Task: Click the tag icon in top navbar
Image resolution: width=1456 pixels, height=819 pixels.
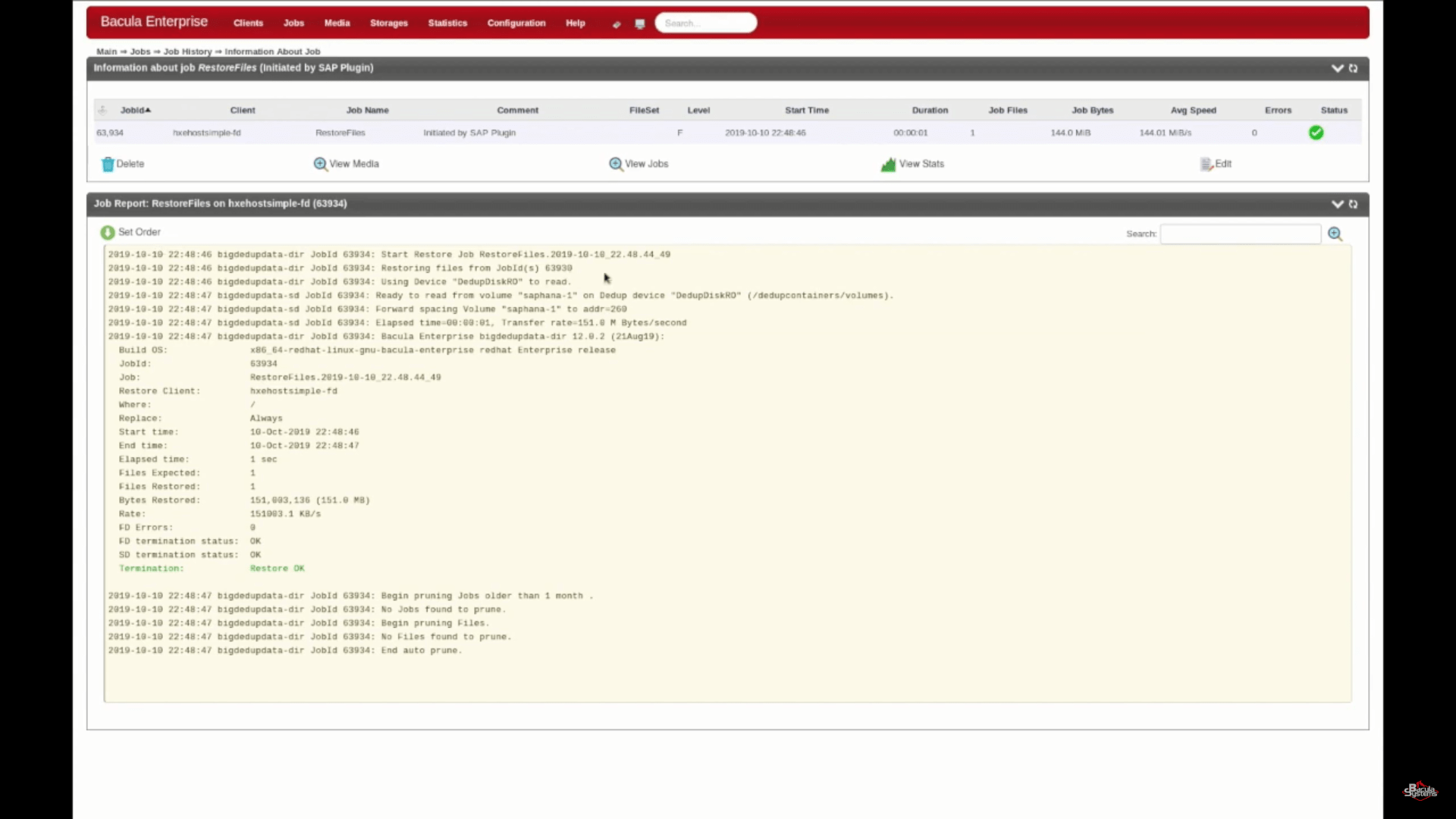Action: pos(617,24)
